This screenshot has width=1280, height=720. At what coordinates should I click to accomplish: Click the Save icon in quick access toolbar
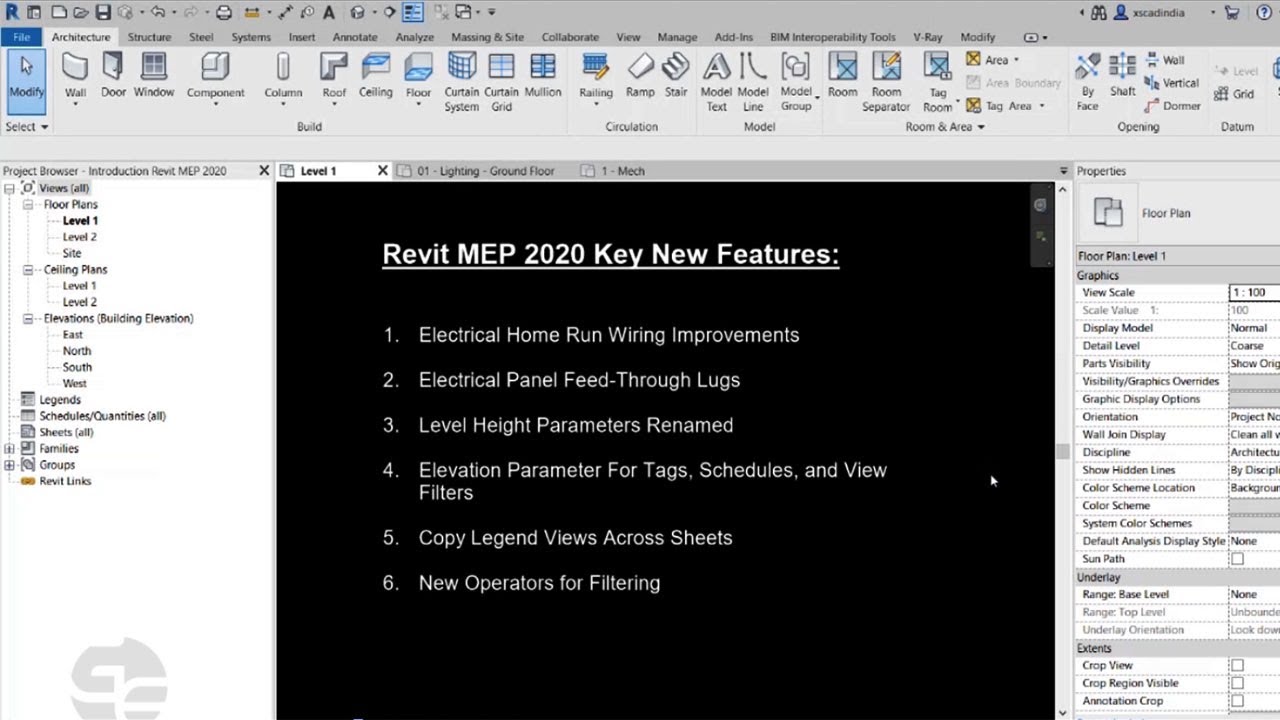pyautogui.click(x=104, y=12)
